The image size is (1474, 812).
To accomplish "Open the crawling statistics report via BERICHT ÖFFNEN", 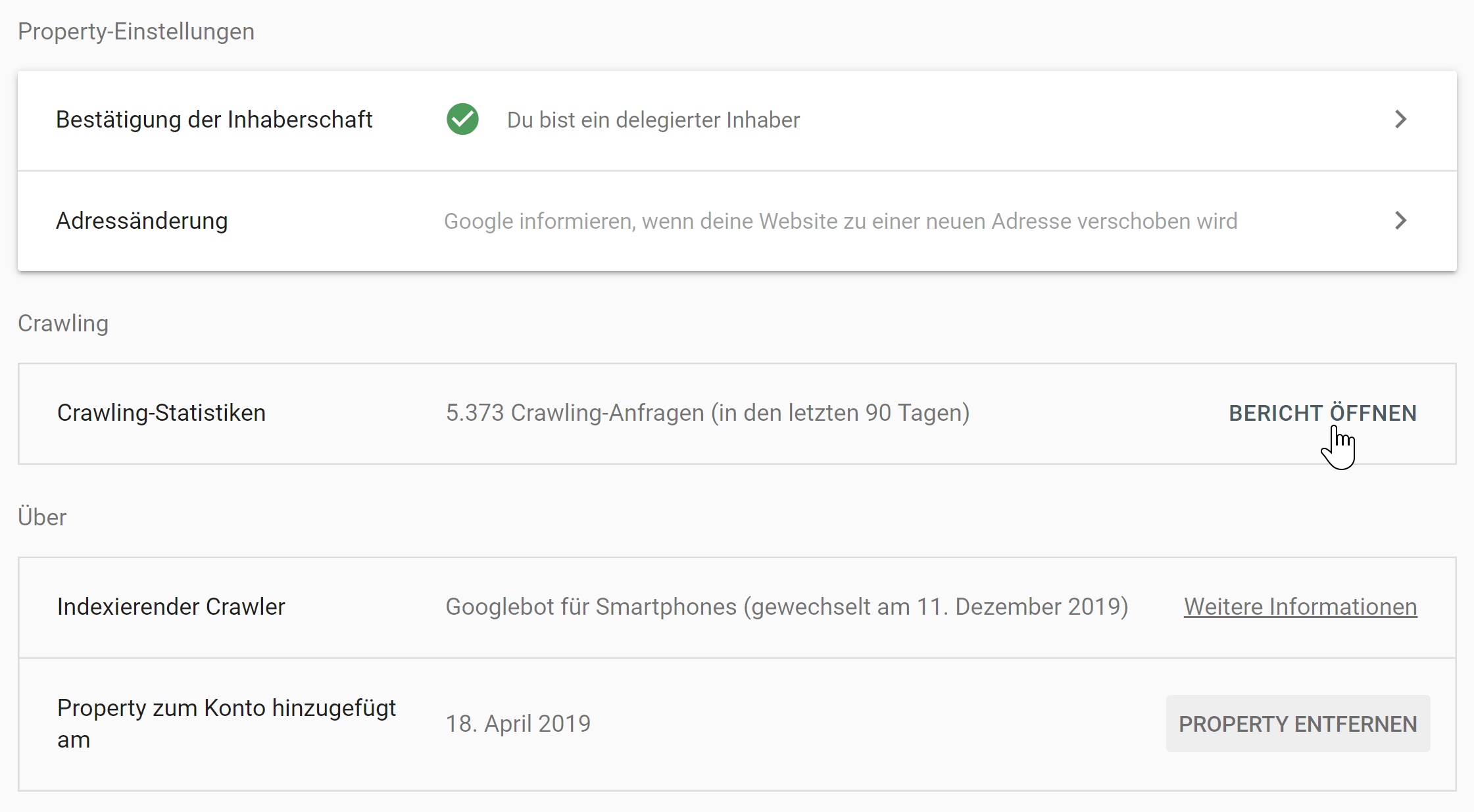I will [x=1323, y=412].
